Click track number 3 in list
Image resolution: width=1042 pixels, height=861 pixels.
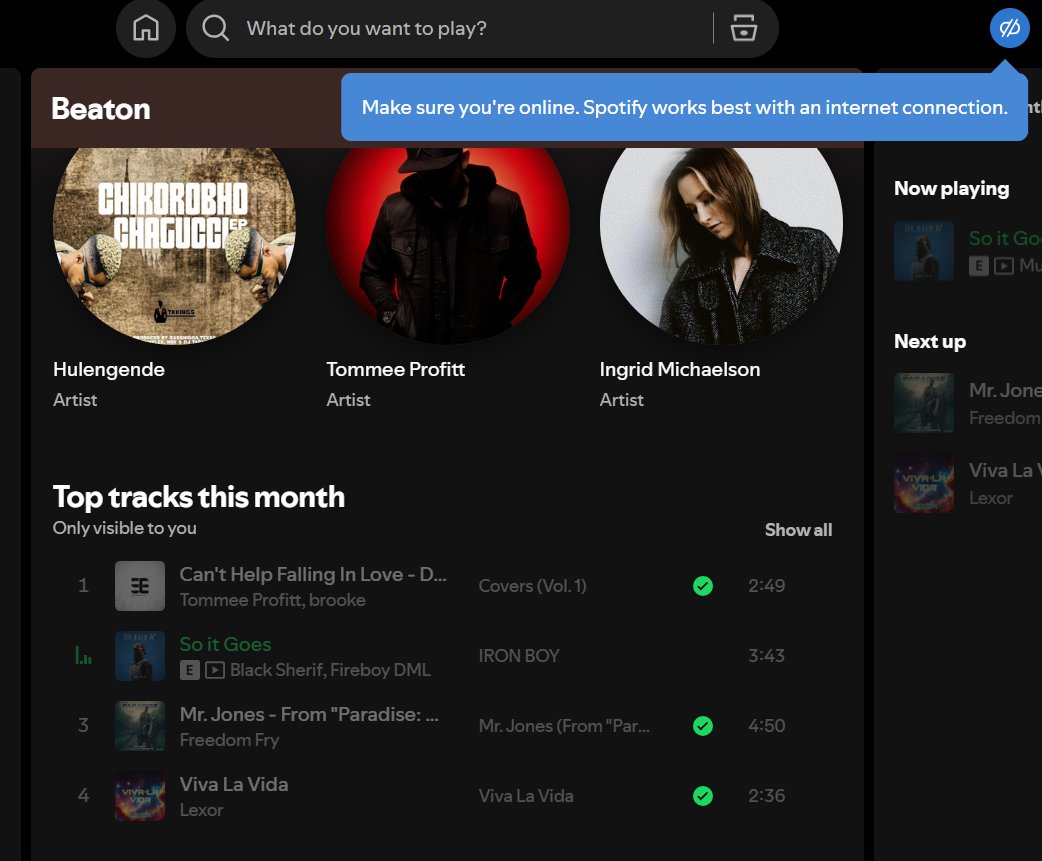point(83,725)
